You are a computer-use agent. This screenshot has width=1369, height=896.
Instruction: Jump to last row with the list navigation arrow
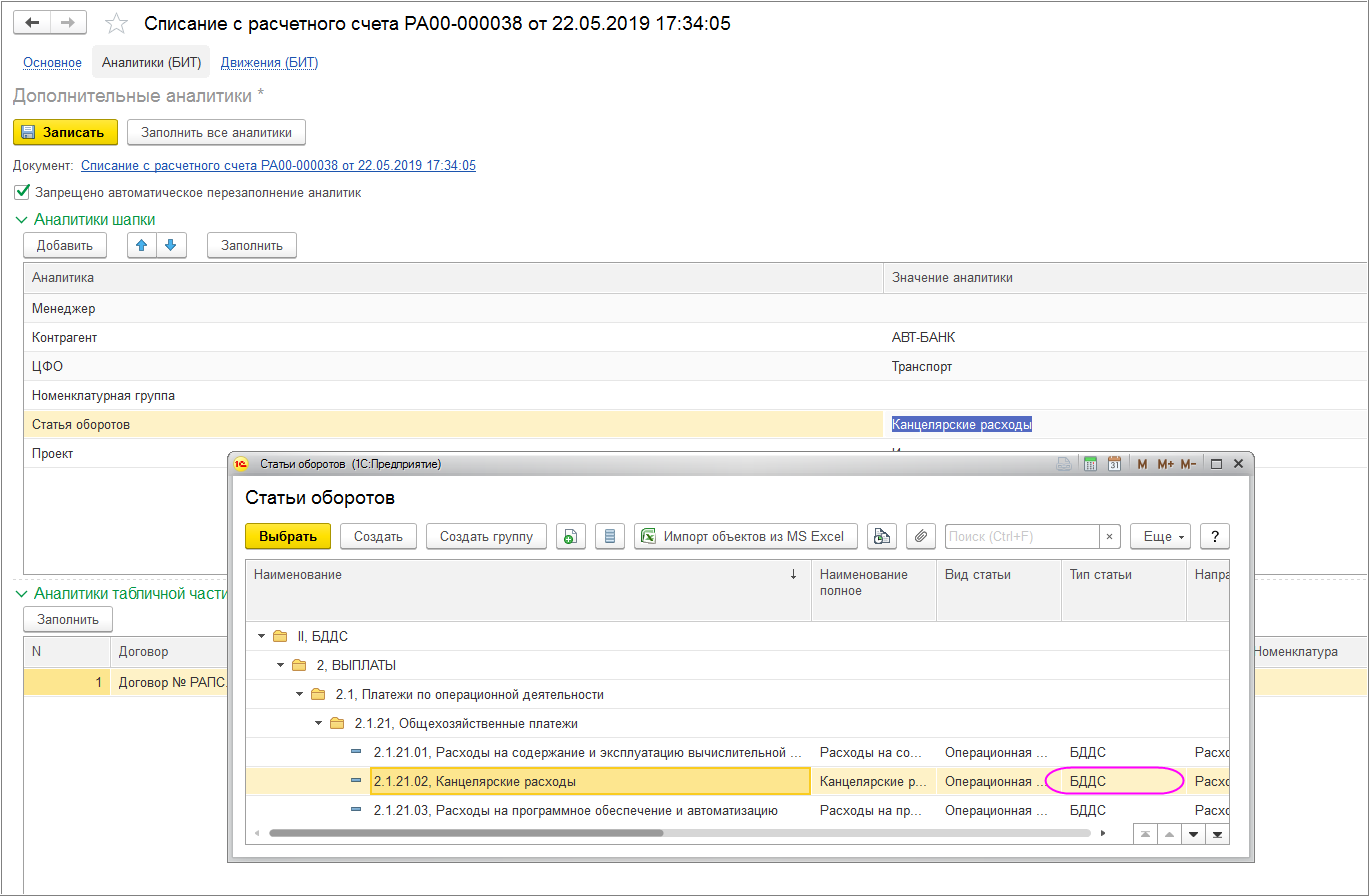pos(1217,833)
